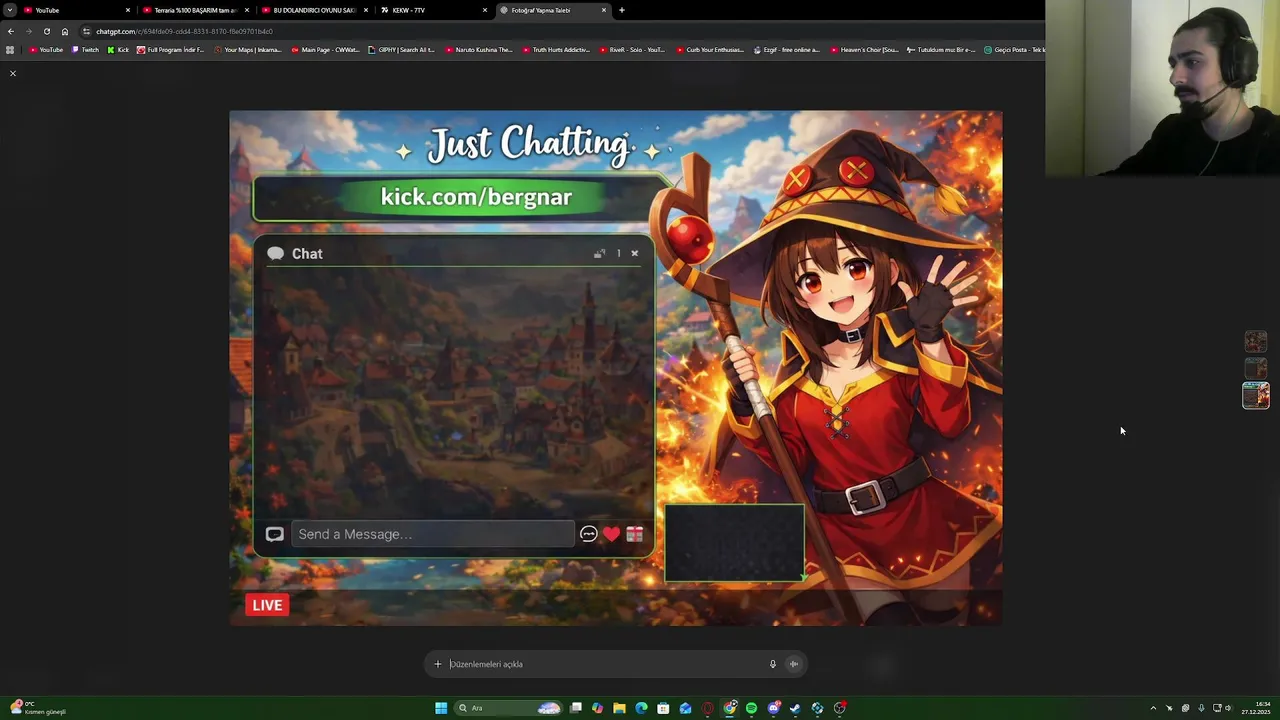This screenshot has height=720, width=1280.
Task: Open the Main Page - CWWat bookmark
Action: pos(325,50)
